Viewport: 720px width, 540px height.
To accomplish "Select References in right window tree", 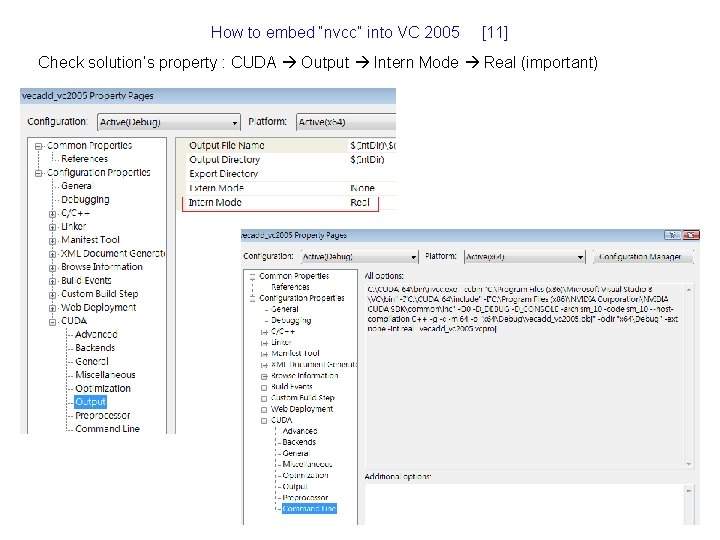I will pos(290,287).
